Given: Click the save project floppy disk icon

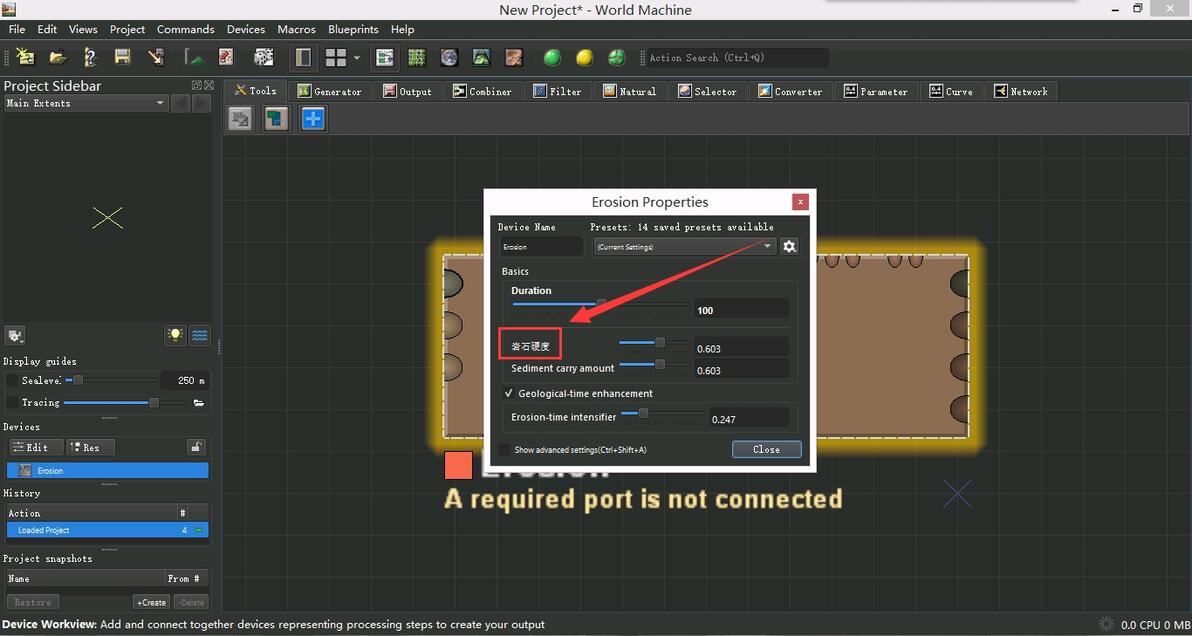Looking at the screenshot, I should coord(122,57).
